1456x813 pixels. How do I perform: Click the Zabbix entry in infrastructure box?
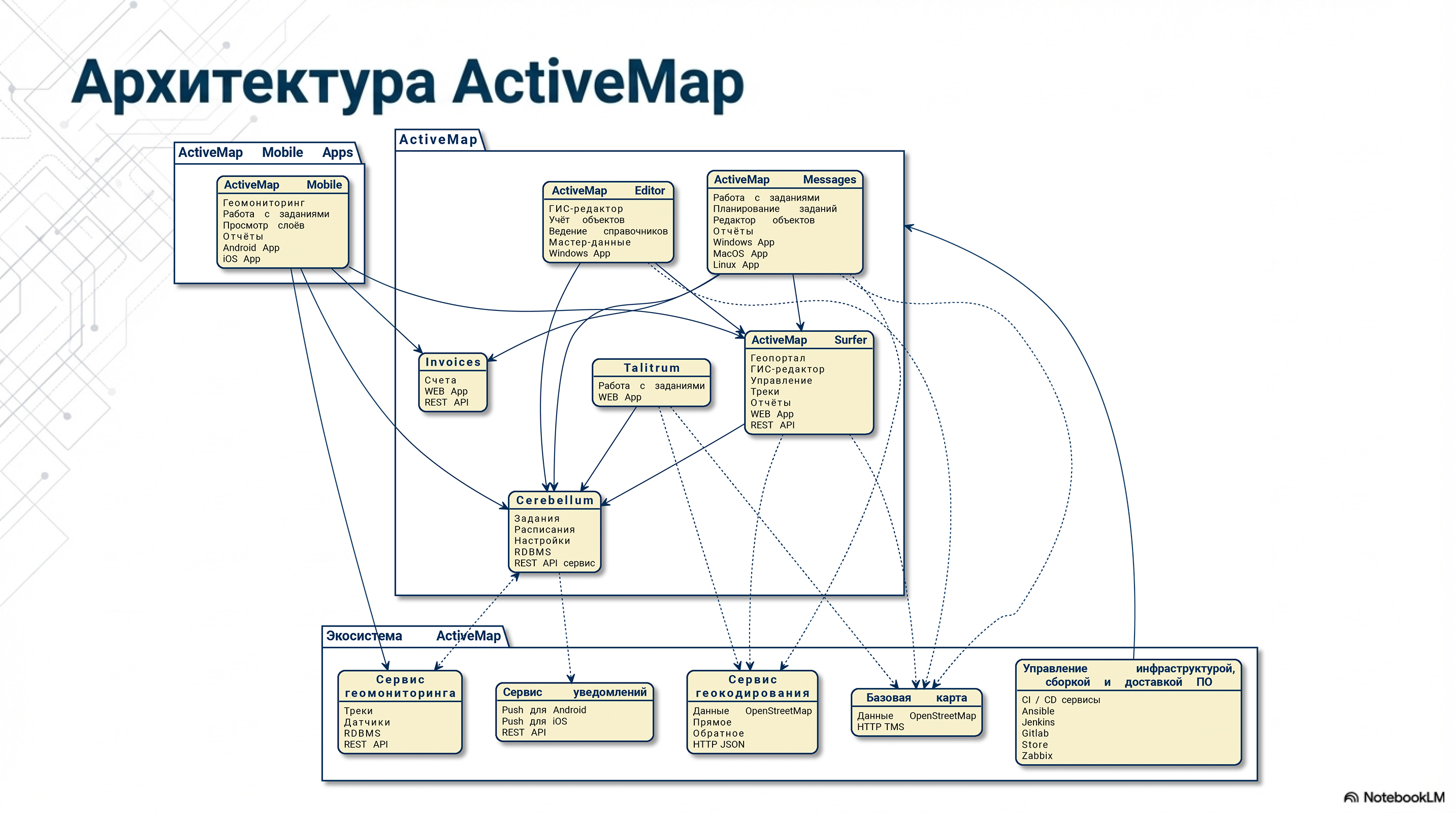pyautogui.click(x=1037, y=756)
